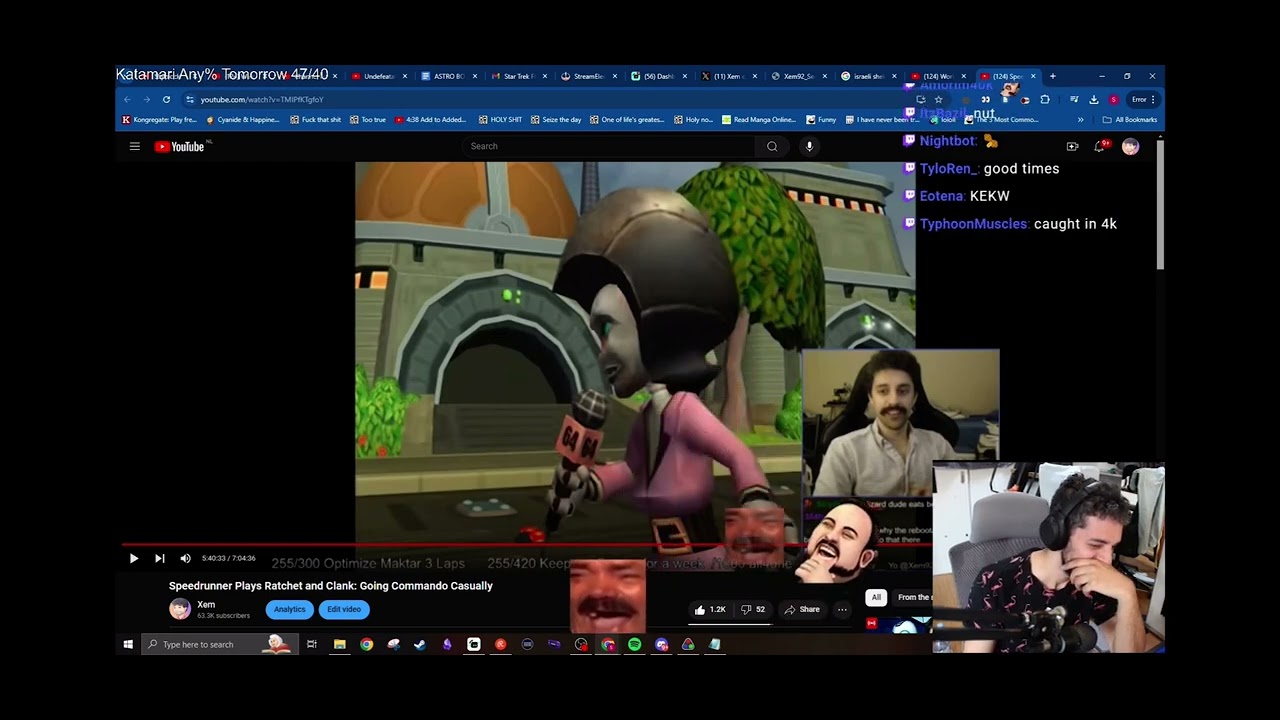Open browser downloads icon

[x=1094, y=99]
